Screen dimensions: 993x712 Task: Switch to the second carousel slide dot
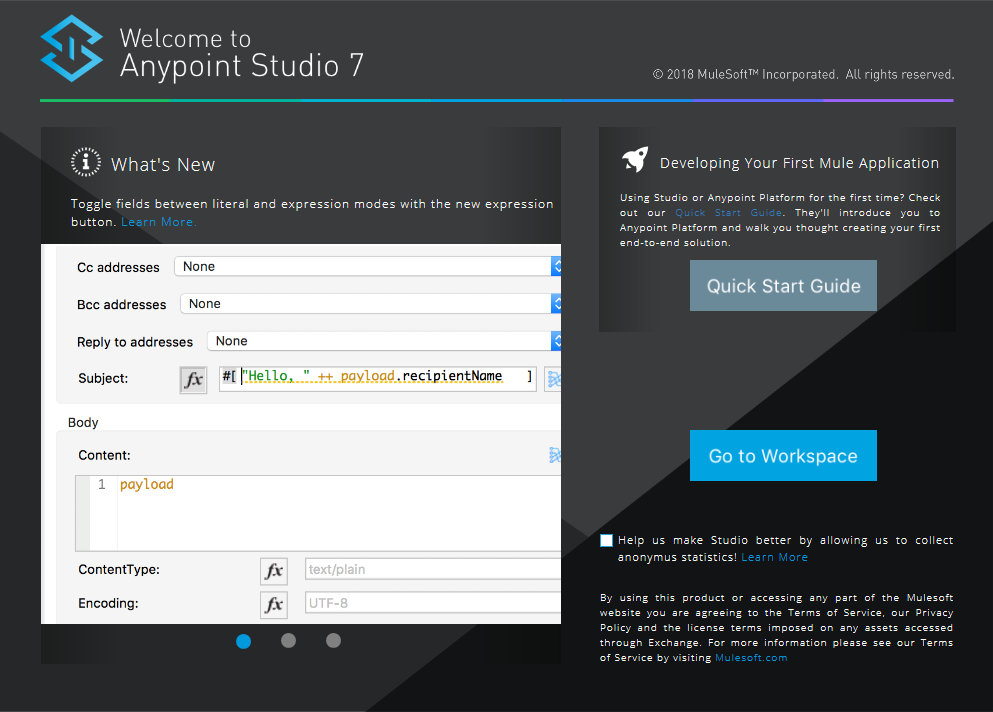(288, 640)
